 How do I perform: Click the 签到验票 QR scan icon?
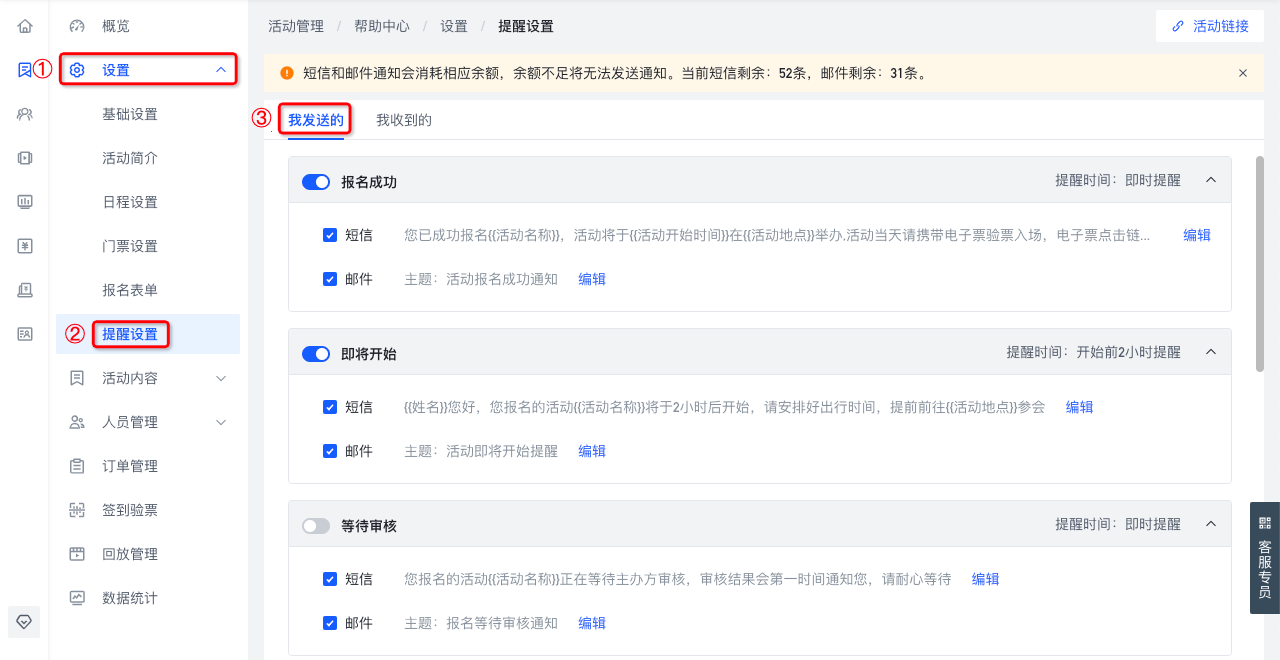point(77,510)
